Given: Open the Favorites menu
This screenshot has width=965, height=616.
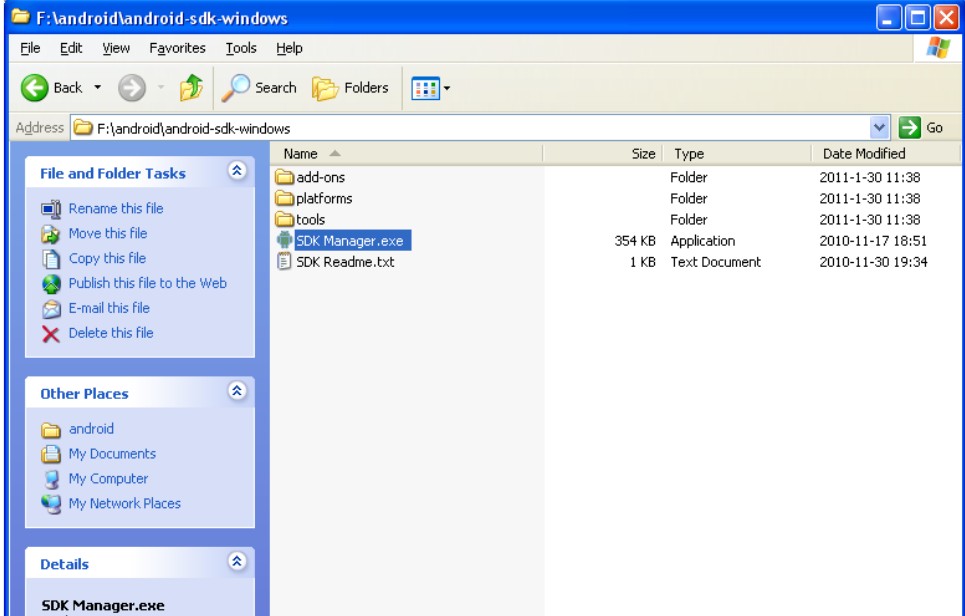Looking at the screenshot, I should click(x=177, y=48).
